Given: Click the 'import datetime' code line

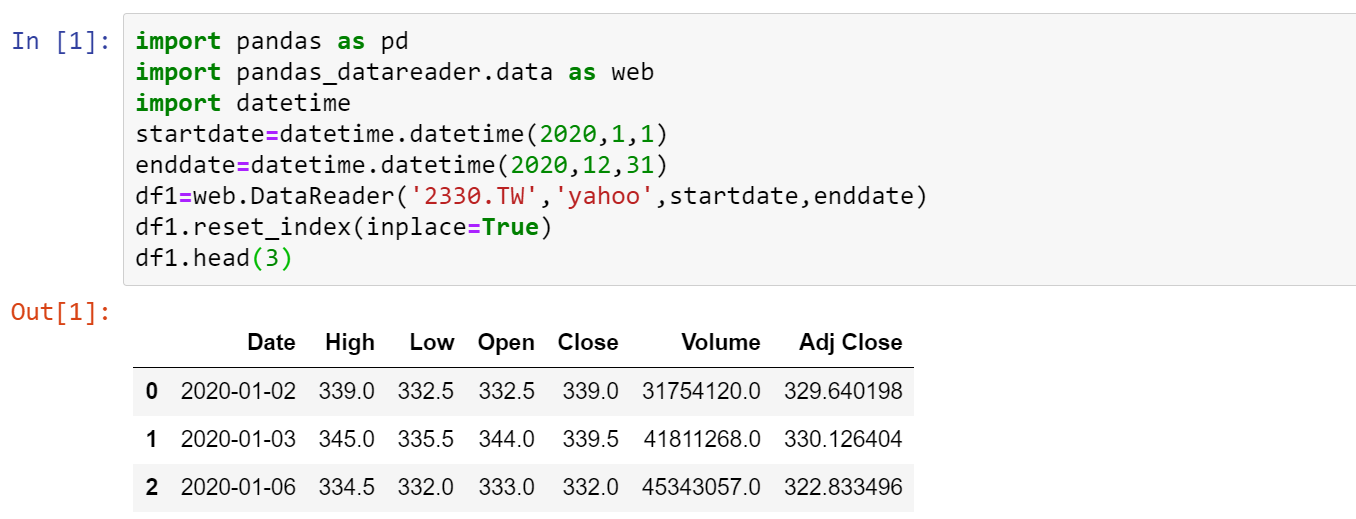Looking at the screenshot, I should (243, 103).
